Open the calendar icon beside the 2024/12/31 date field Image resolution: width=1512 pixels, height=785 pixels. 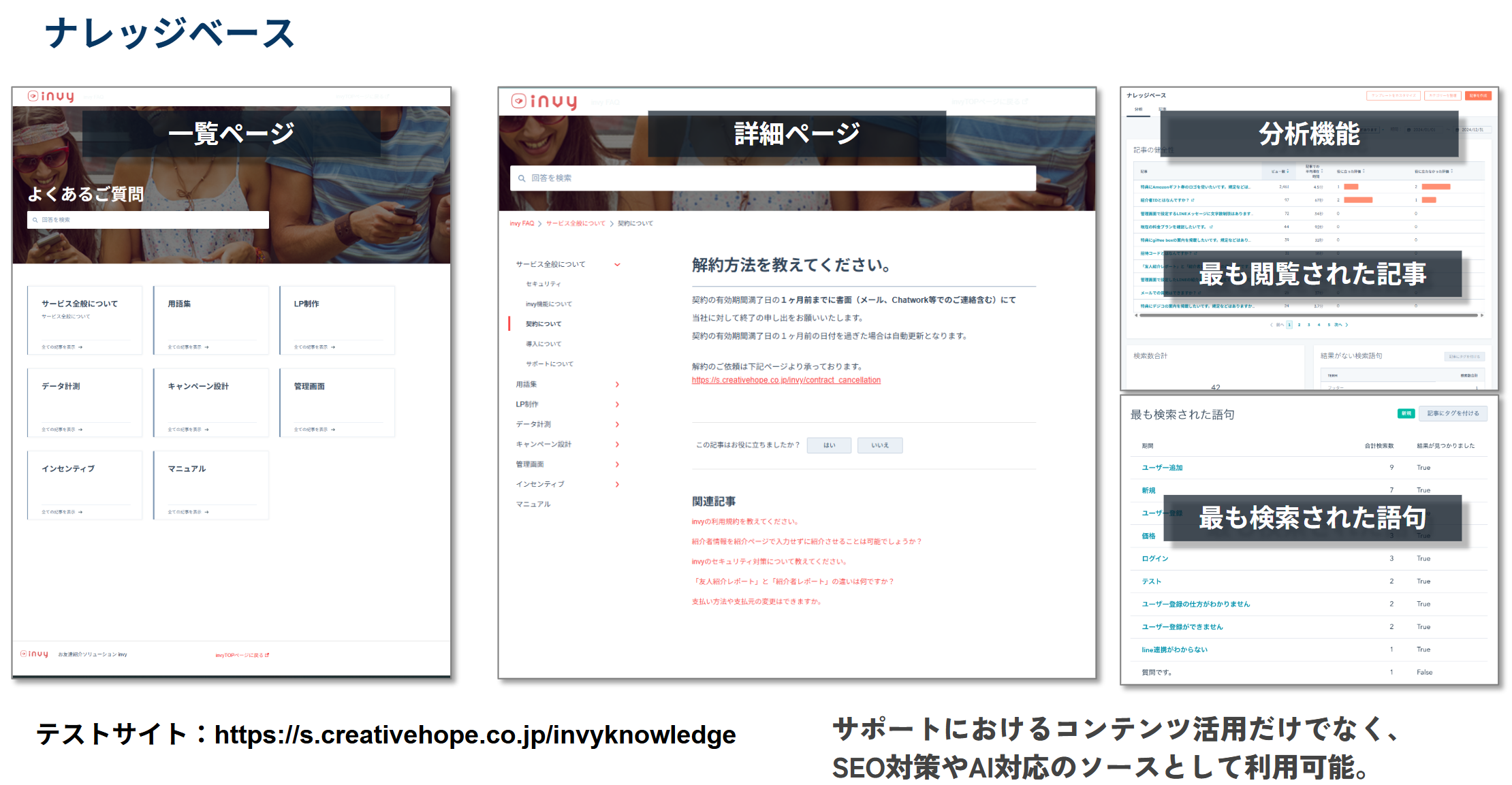1458,129
